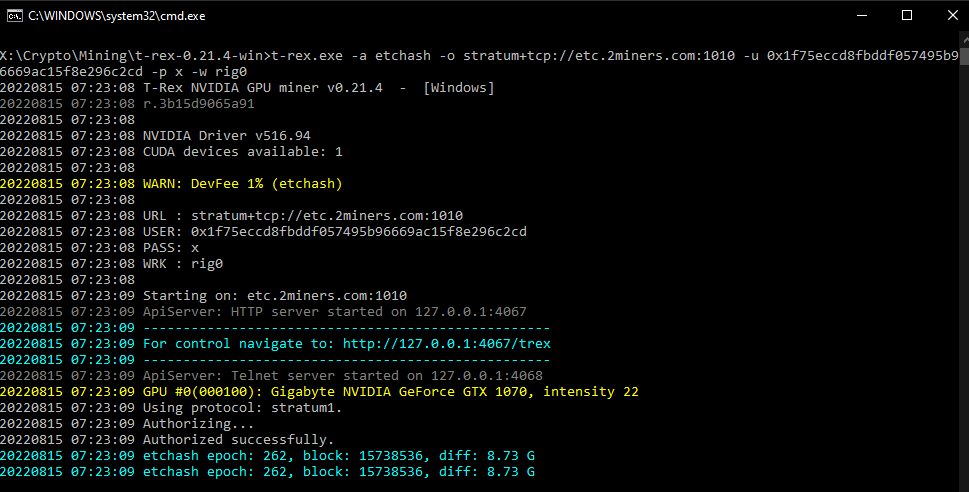
Task: Click the yellow WARN: DevFee 1% line
Action: click(x=243, y=184)
